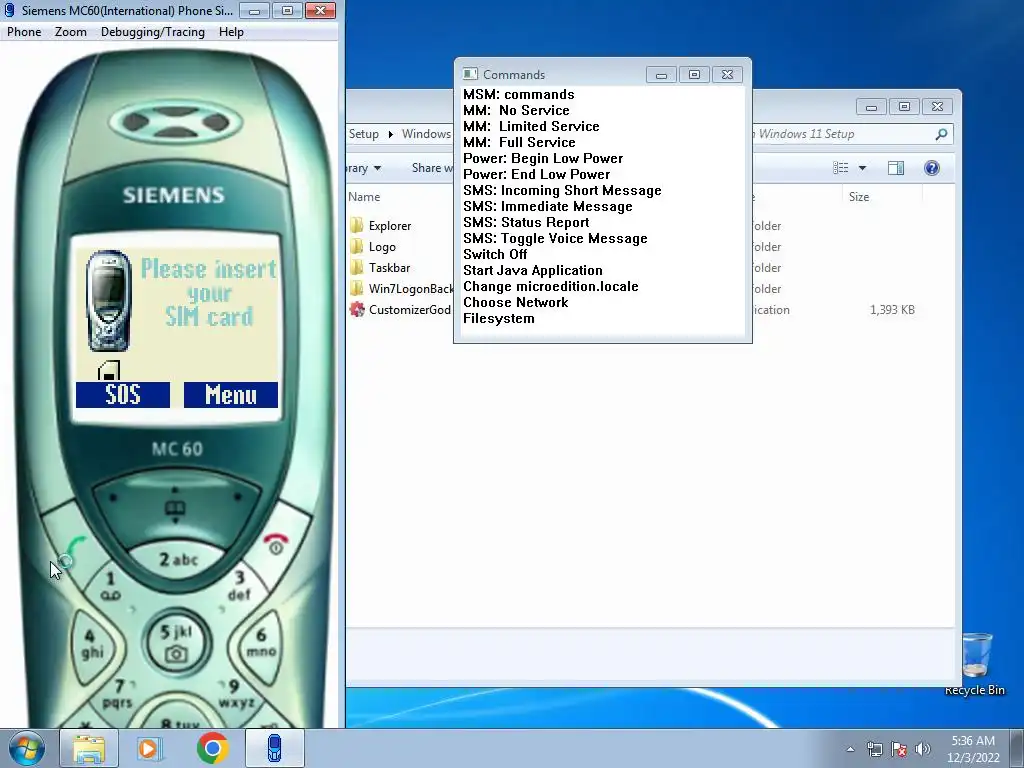Select SMS: Status Report command
Image resolution: width=1024 pixels, height=768 pixels.
pyautogui.click(x=526, y=222)
